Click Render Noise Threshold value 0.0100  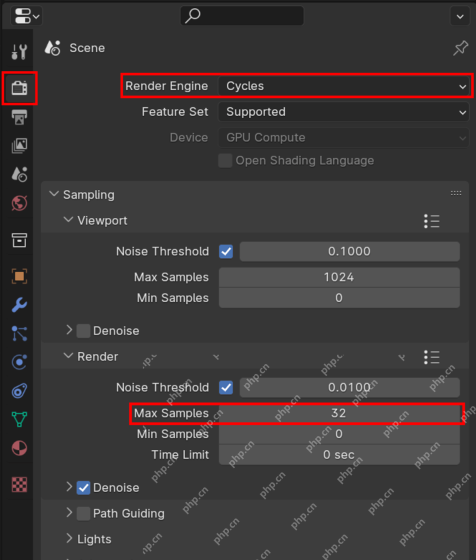point(350,388)
